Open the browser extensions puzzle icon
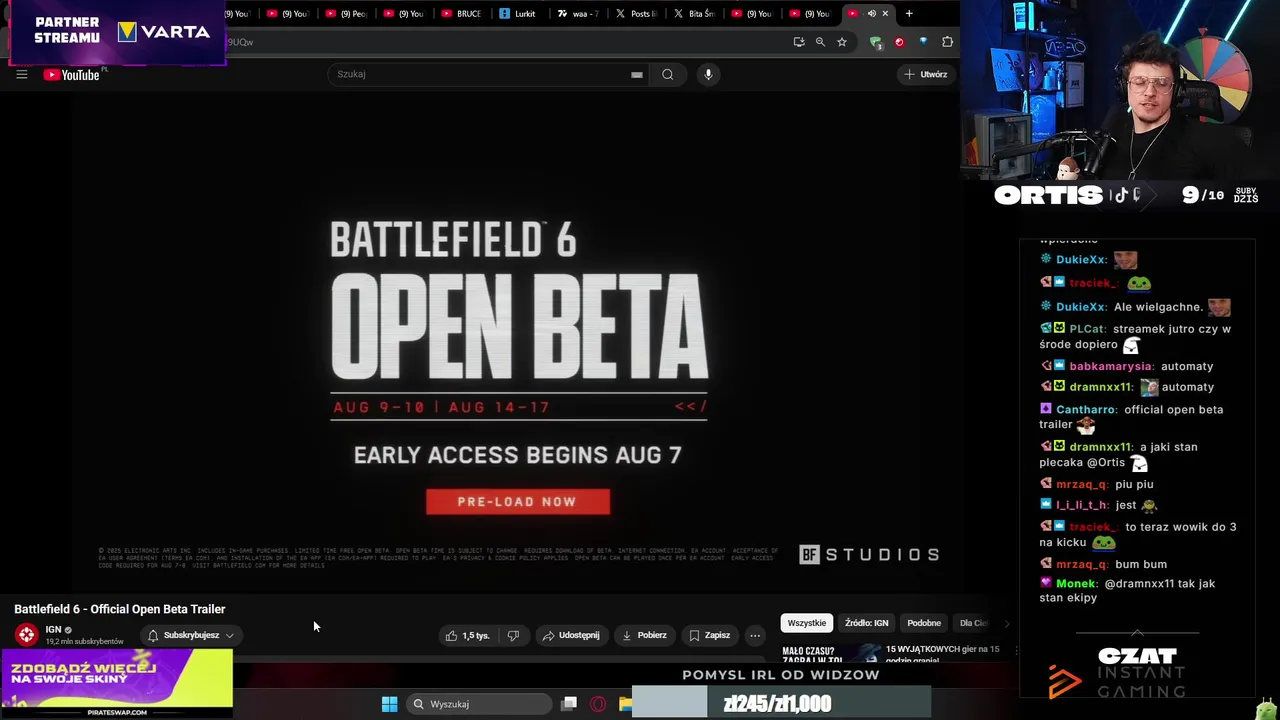 point(947,42)
